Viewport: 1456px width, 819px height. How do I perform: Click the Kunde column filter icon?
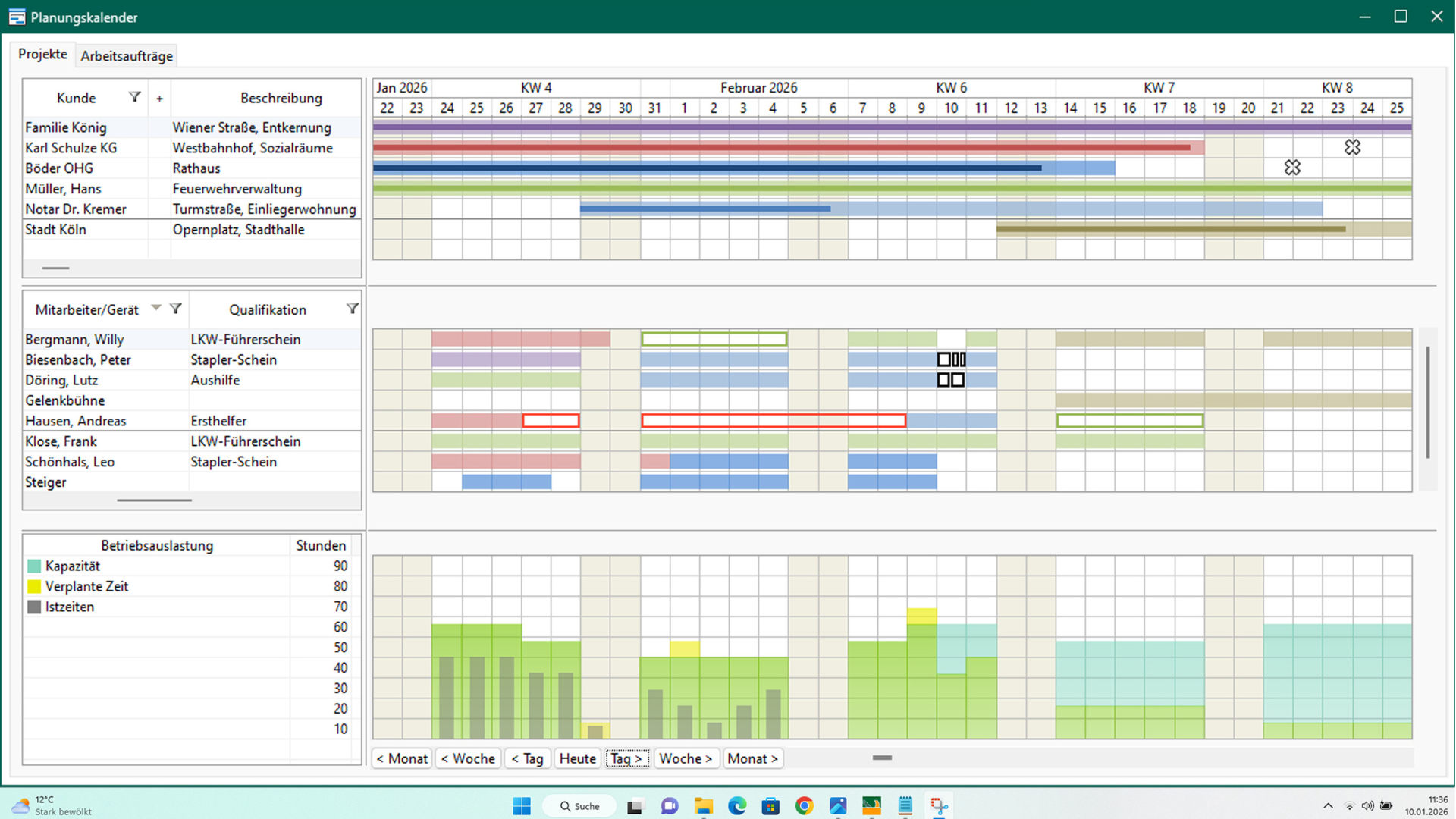134,97
